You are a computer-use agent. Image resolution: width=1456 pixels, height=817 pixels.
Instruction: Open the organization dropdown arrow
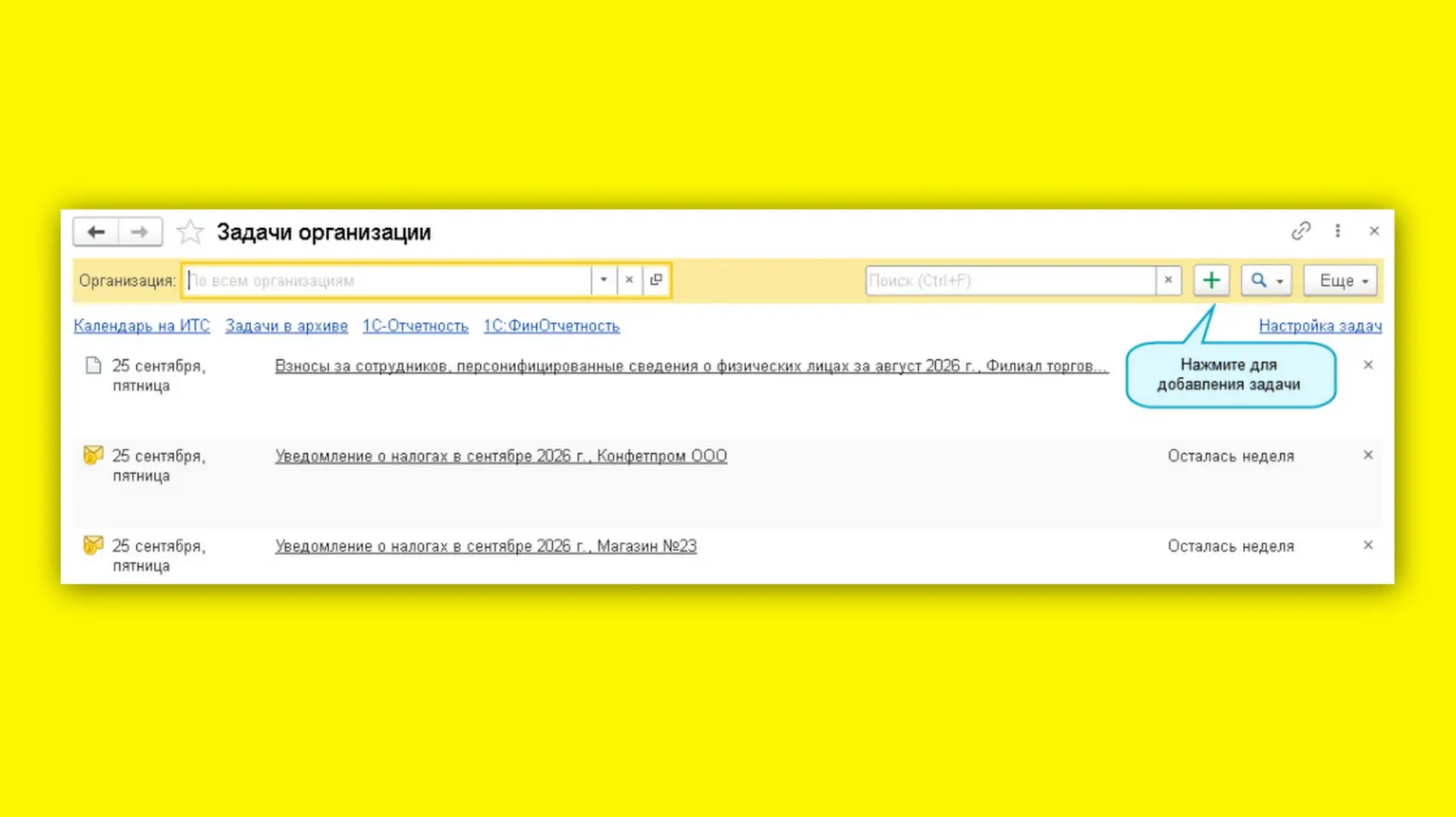604,280
